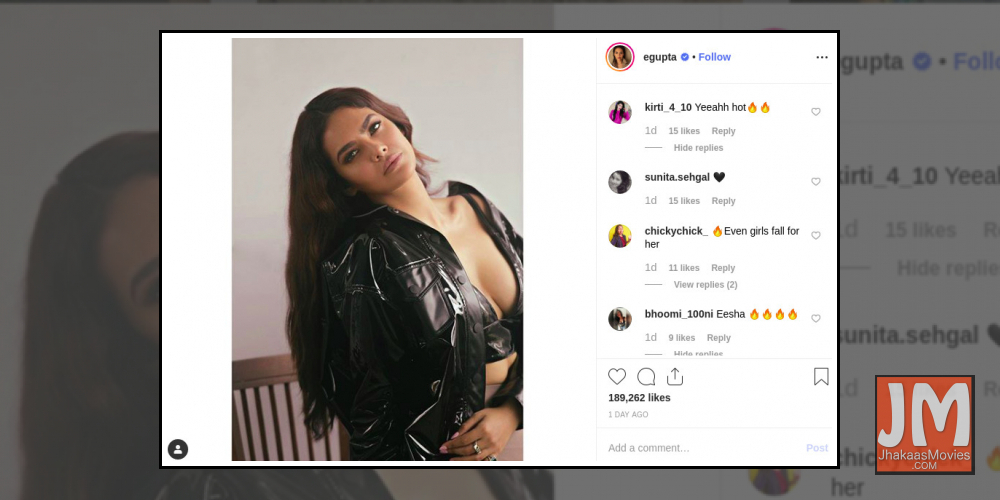View the 189,262 likes list
This screenshot has width=1000, height=500.
click(x=639, y=397)
